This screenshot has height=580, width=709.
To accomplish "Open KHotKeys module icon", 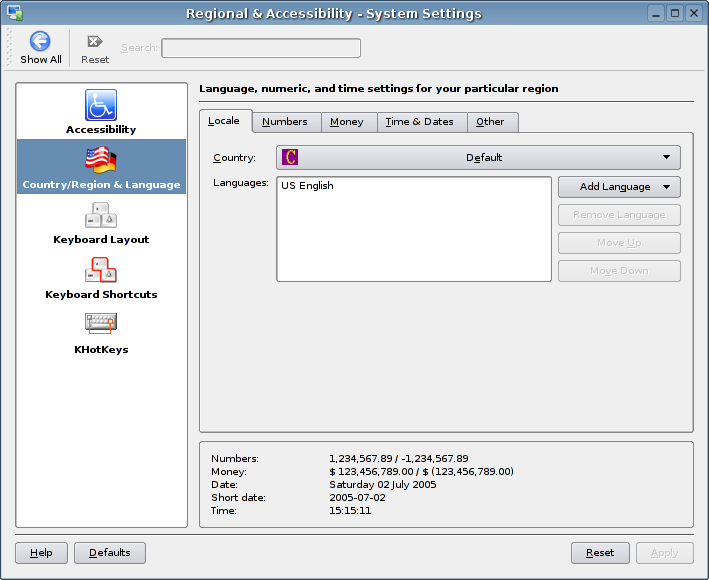I will tap(101, 324).
